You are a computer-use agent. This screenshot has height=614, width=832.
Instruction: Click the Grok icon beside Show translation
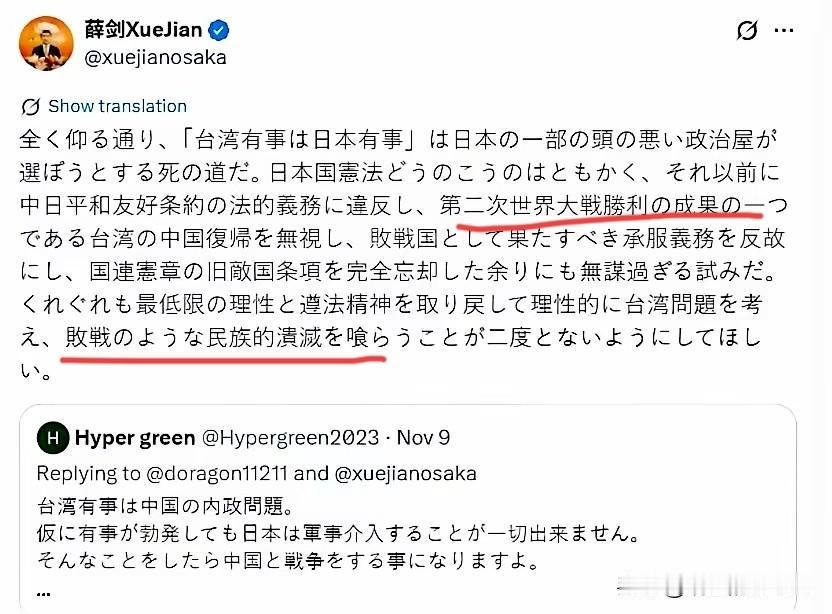(30, 107)
